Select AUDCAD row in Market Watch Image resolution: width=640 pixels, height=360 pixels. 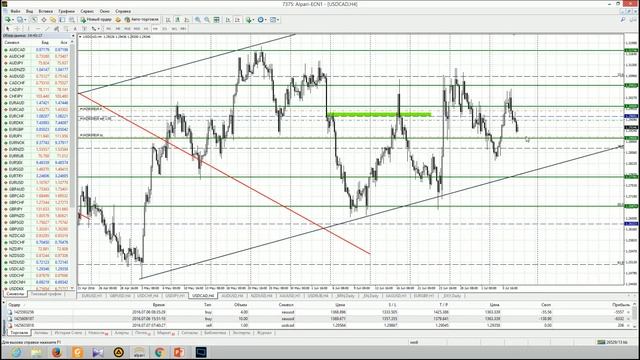36,50
